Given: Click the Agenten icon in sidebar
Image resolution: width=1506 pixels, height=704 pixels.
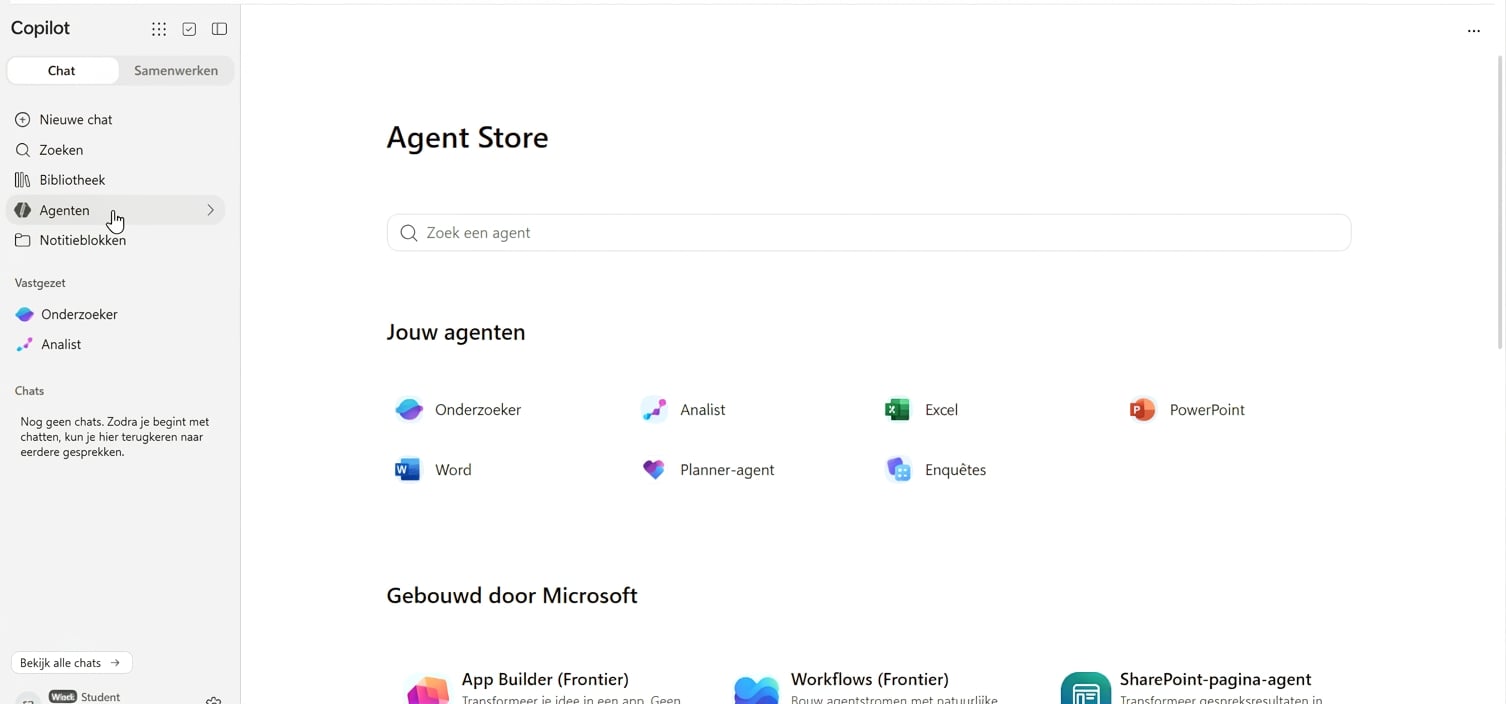Looking at the screenshot, I should click(x=22, y=210).
